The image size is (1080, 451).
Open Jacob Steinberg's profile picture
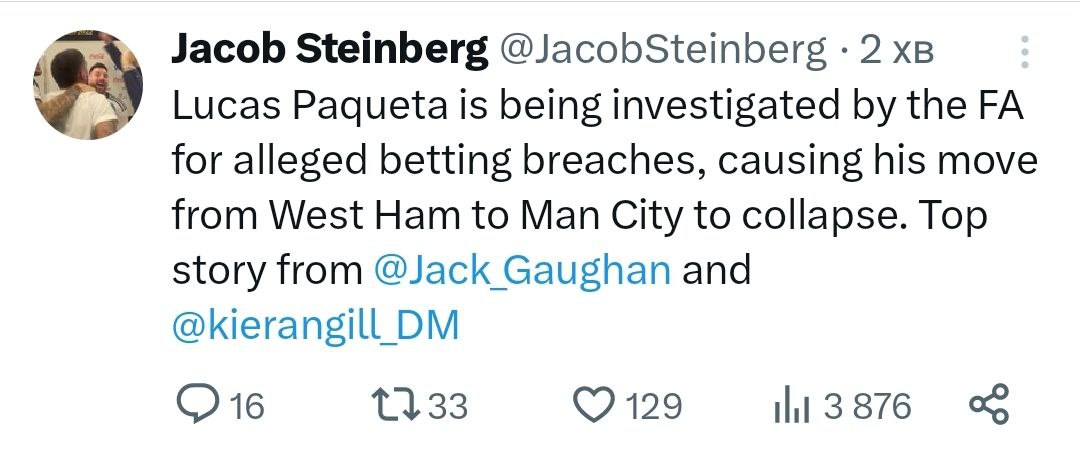89,84
